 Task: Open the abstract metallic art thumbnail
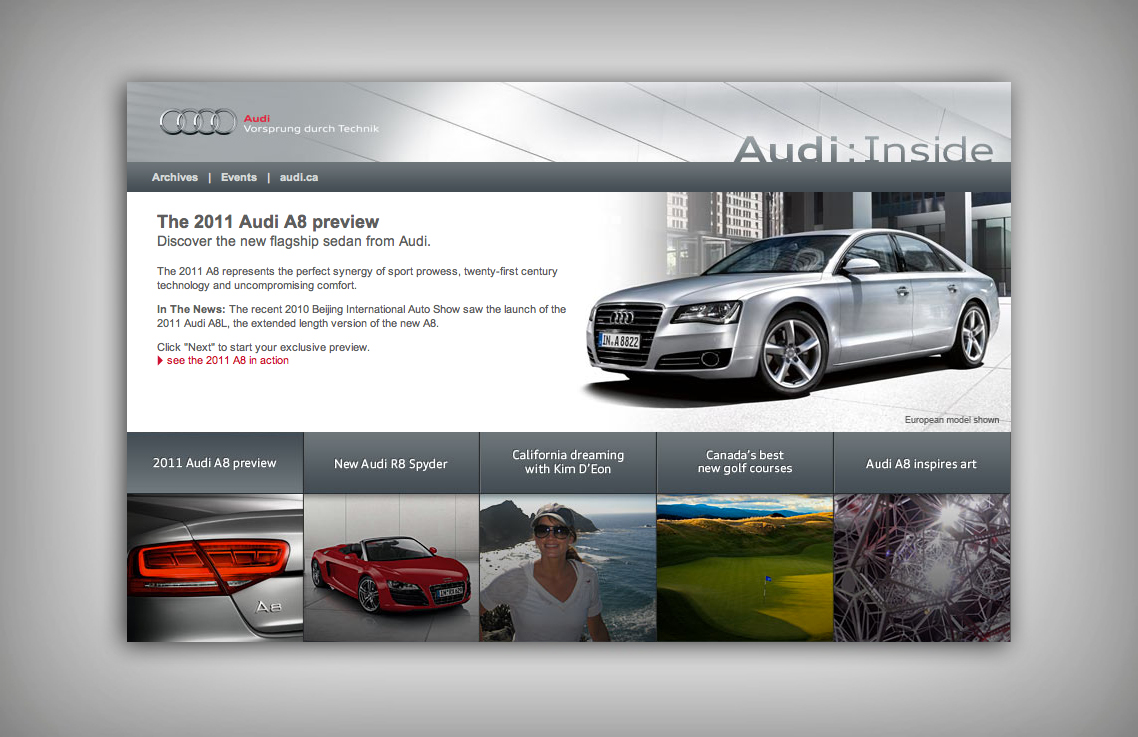(x=921, y=568)
